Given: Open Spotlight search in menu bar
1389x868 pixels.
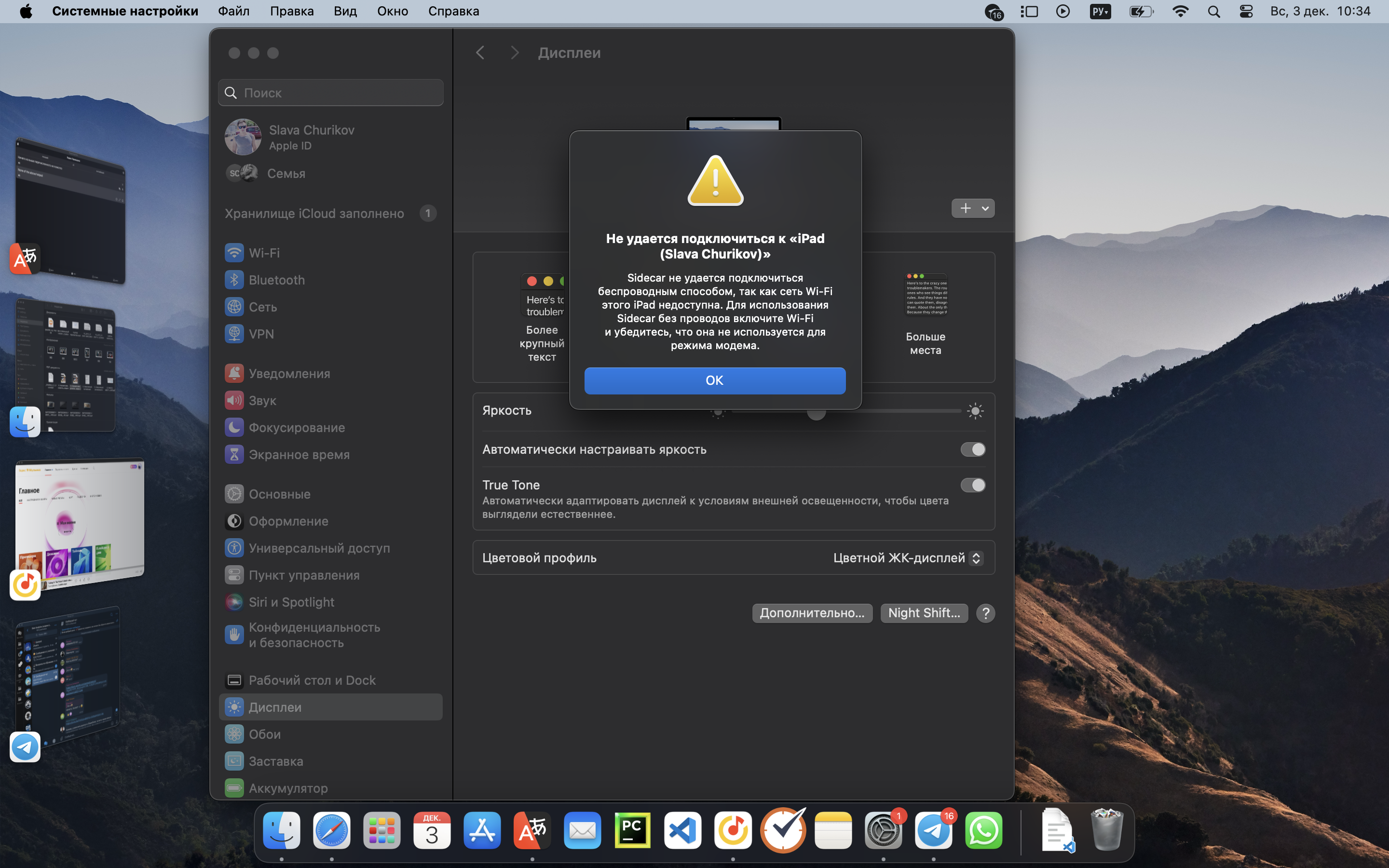Looking at the screenshot, I should (1213, 12).
